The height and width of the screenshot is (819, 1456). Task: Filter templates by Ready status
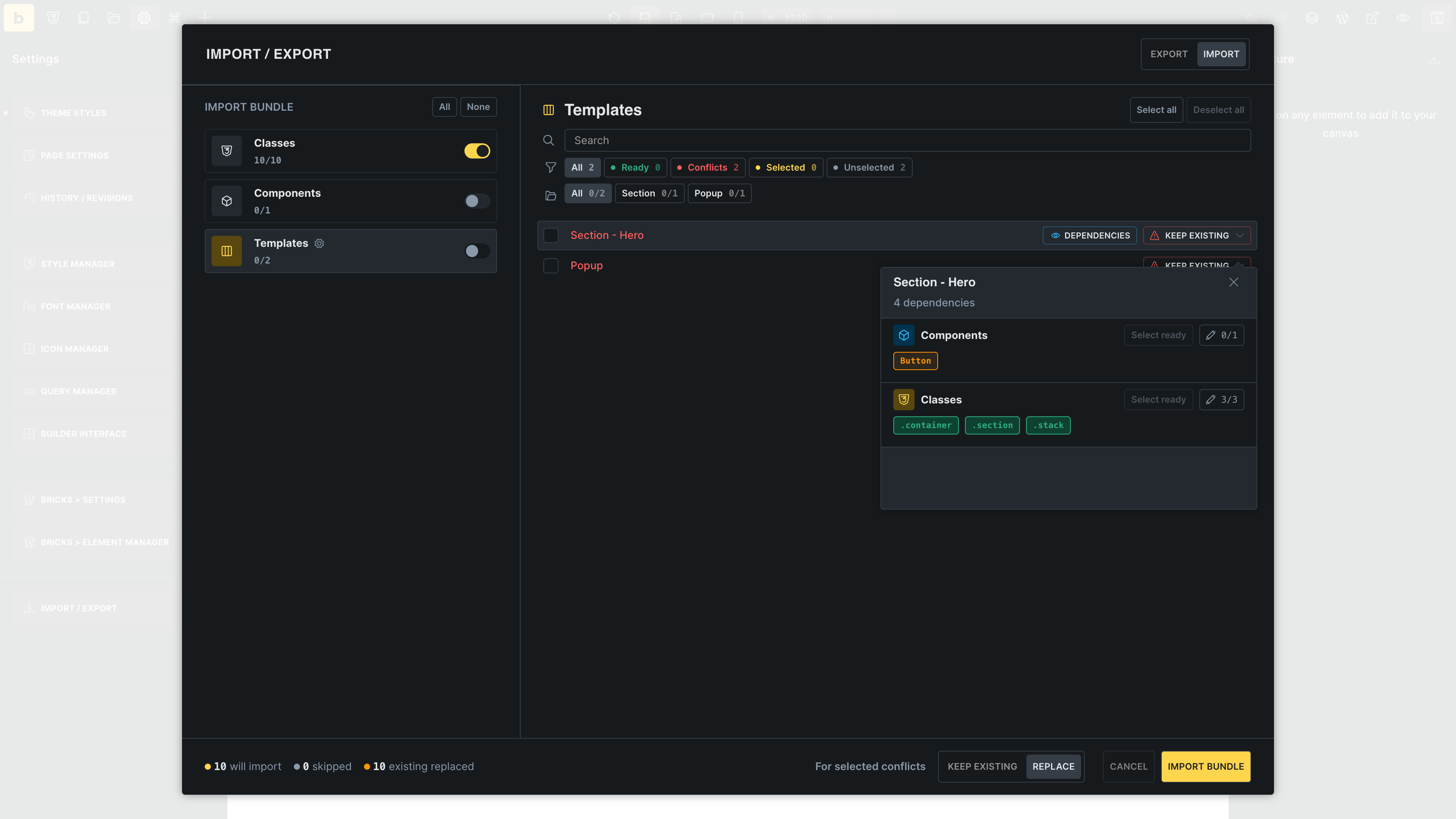[635, 167]
